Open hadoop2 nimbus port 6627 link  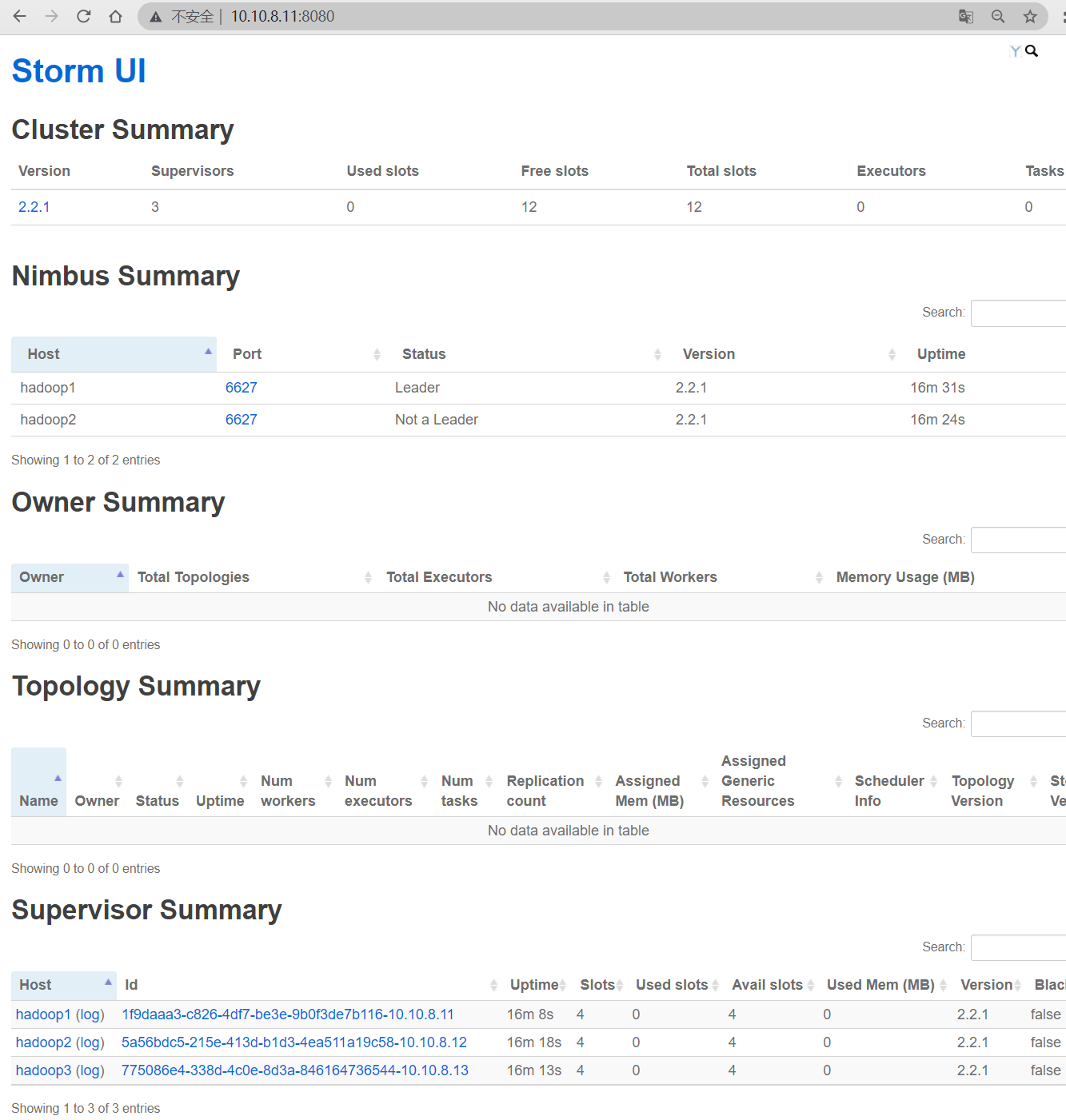point(242,420)
